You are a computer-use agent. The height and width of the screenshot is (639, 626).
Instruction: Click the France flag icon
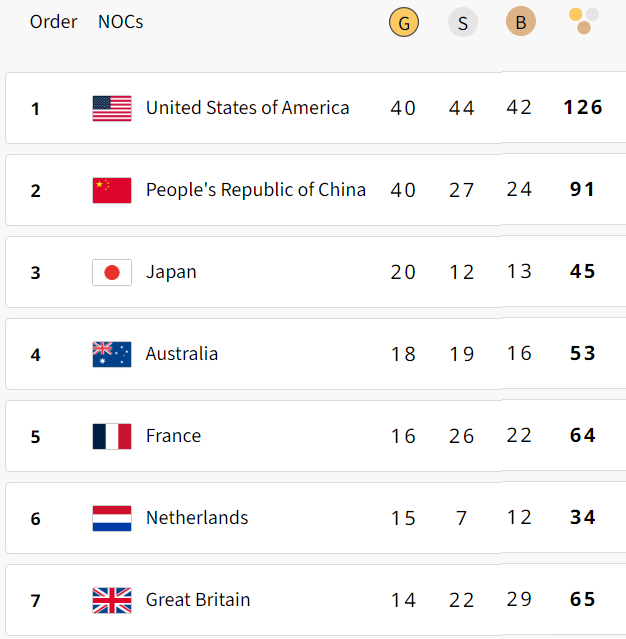[x=112, y=436]
